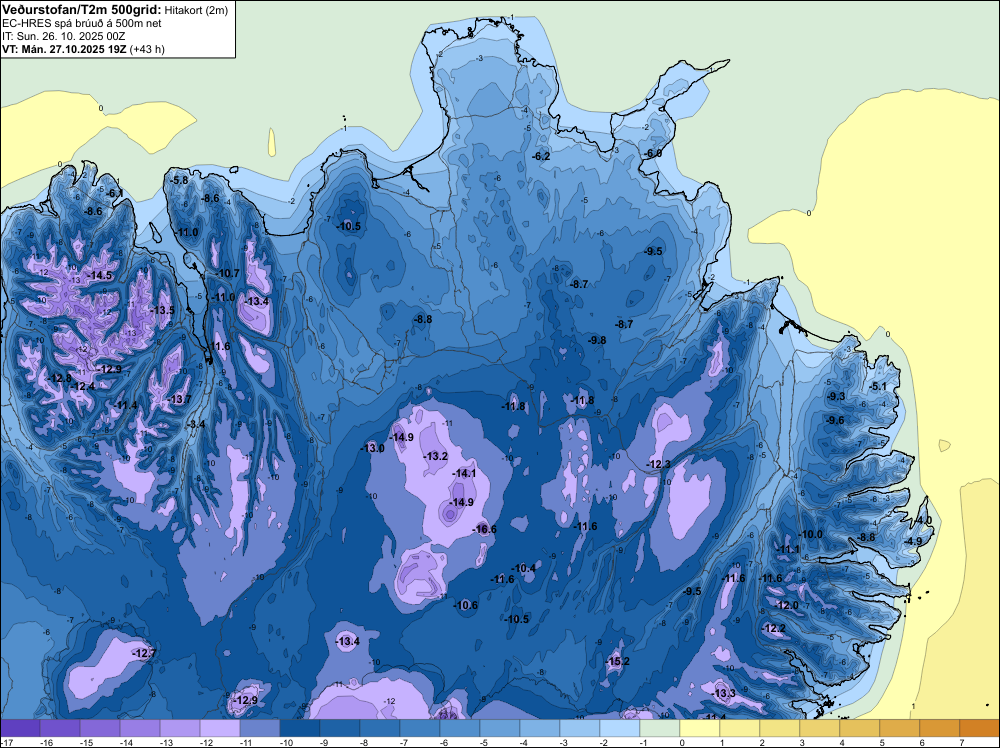
Task: Click the -11.1 temperature value
Action: [x=788, y=550]
